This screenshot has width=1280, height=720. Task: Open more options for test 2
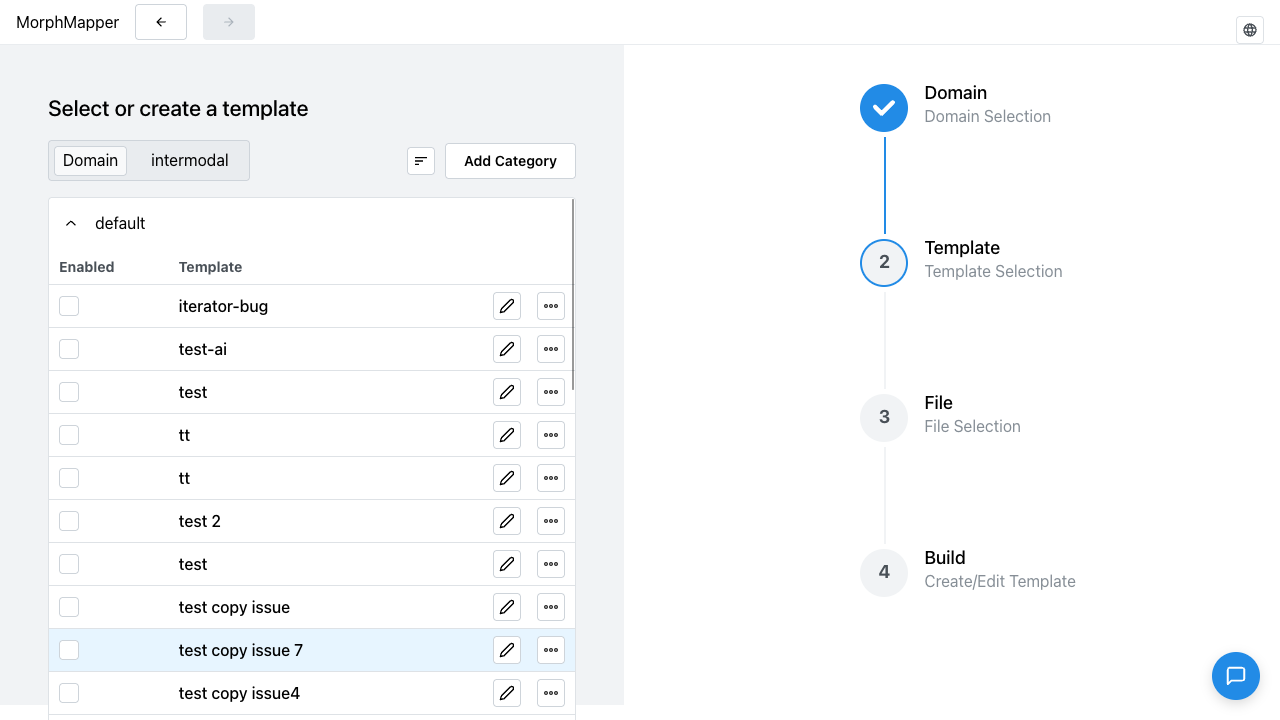[551, 521]
